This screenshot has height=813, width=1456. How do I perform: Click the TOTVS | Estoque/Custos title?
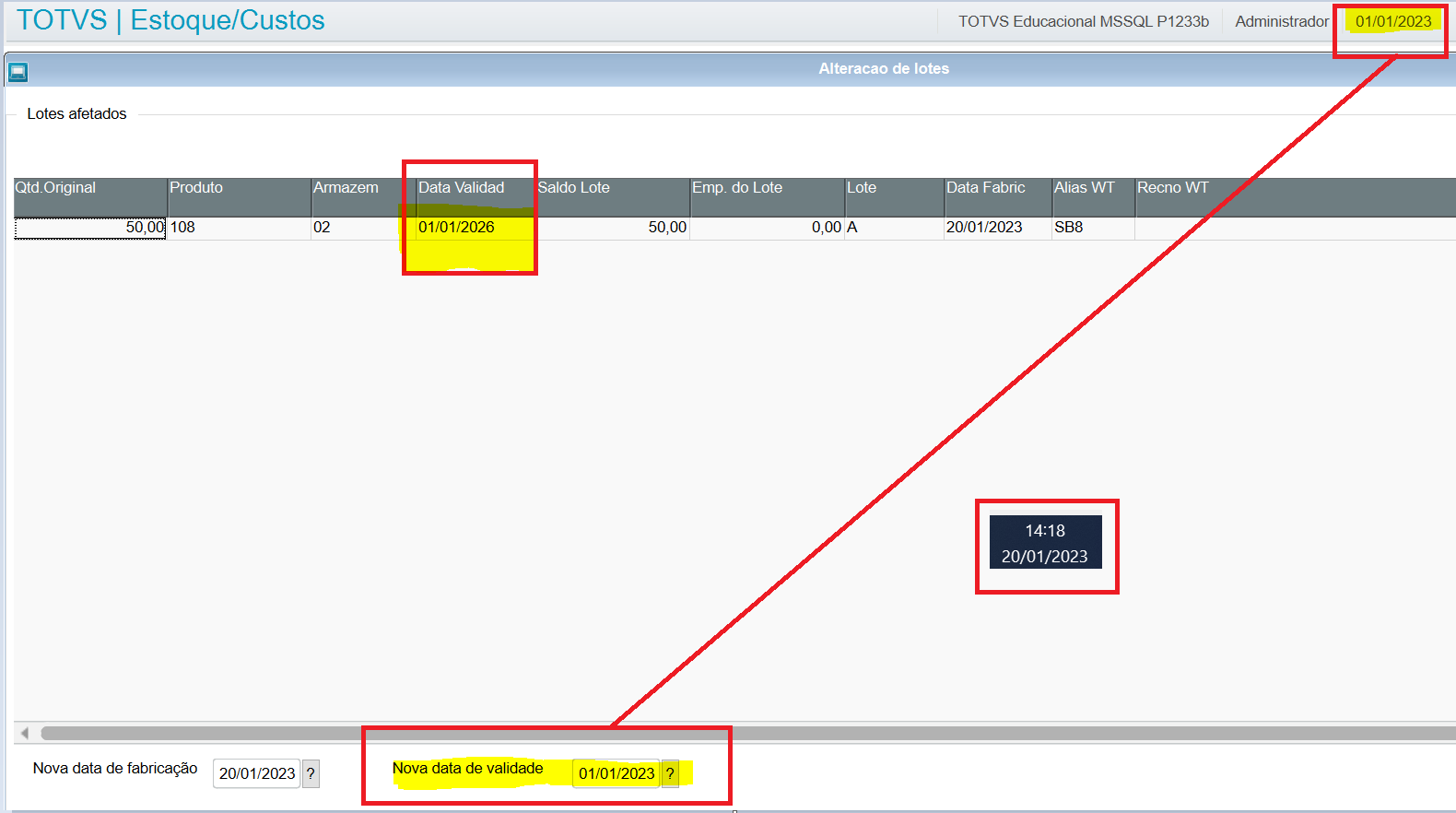pos(170,20)
